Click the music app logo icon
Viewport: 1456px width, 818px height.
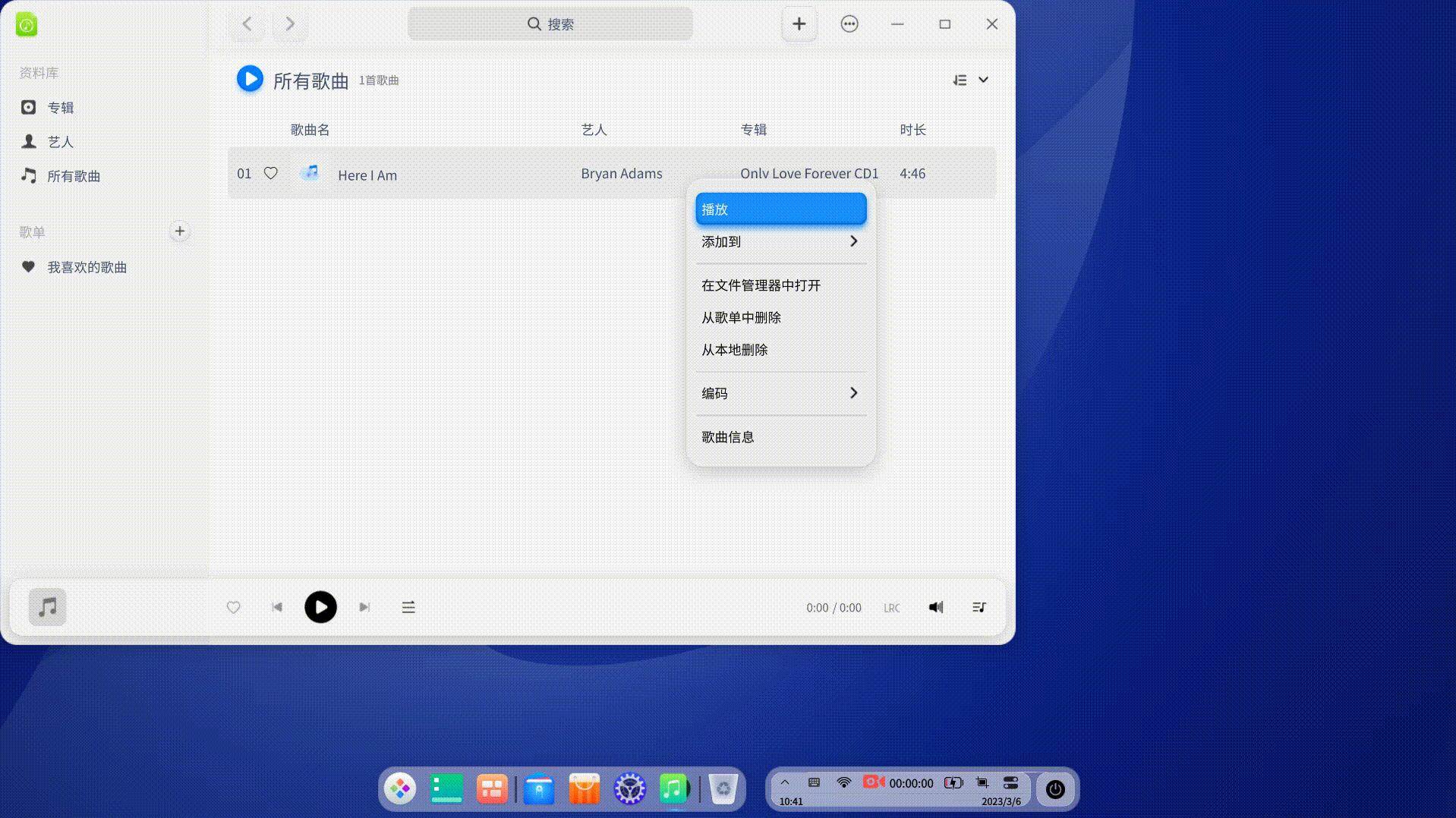pyautogui.click(x=27, y=24)
